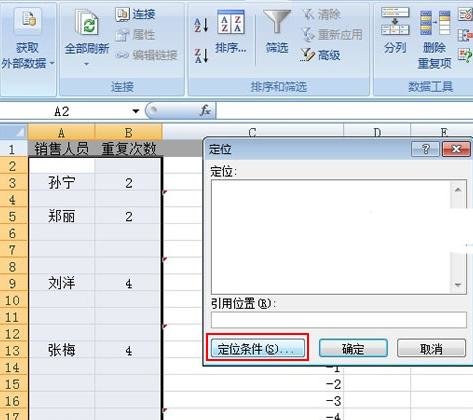
Task: Select the column B header
Action: (129, 132)
